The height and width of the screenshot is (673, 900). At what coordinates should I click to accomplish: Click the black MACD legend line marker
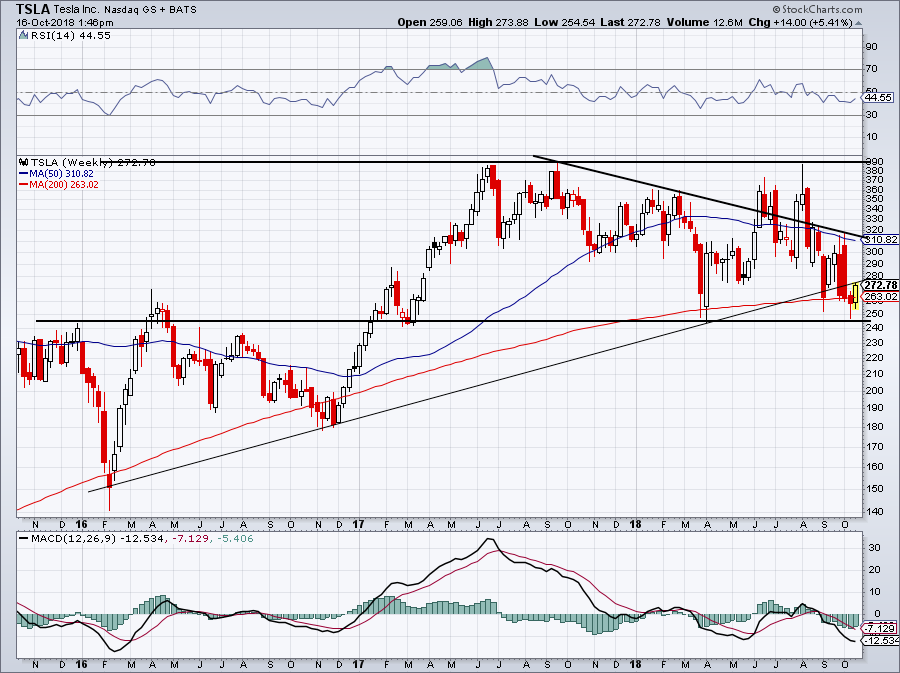click(x=24, y=539)
